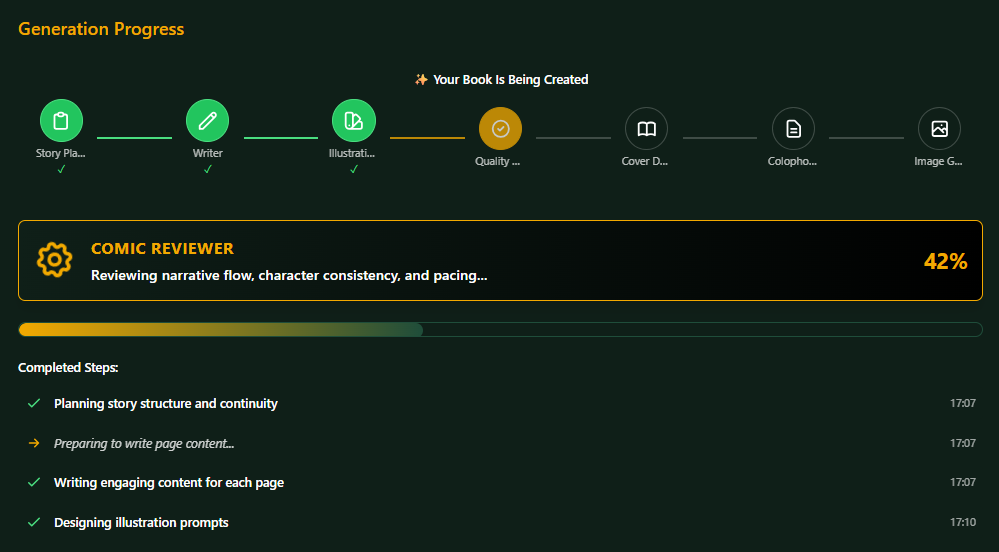Screen dimensions: 999x552
Task: Click checkmark beside Planning story structure
Action: coord(34,403)
